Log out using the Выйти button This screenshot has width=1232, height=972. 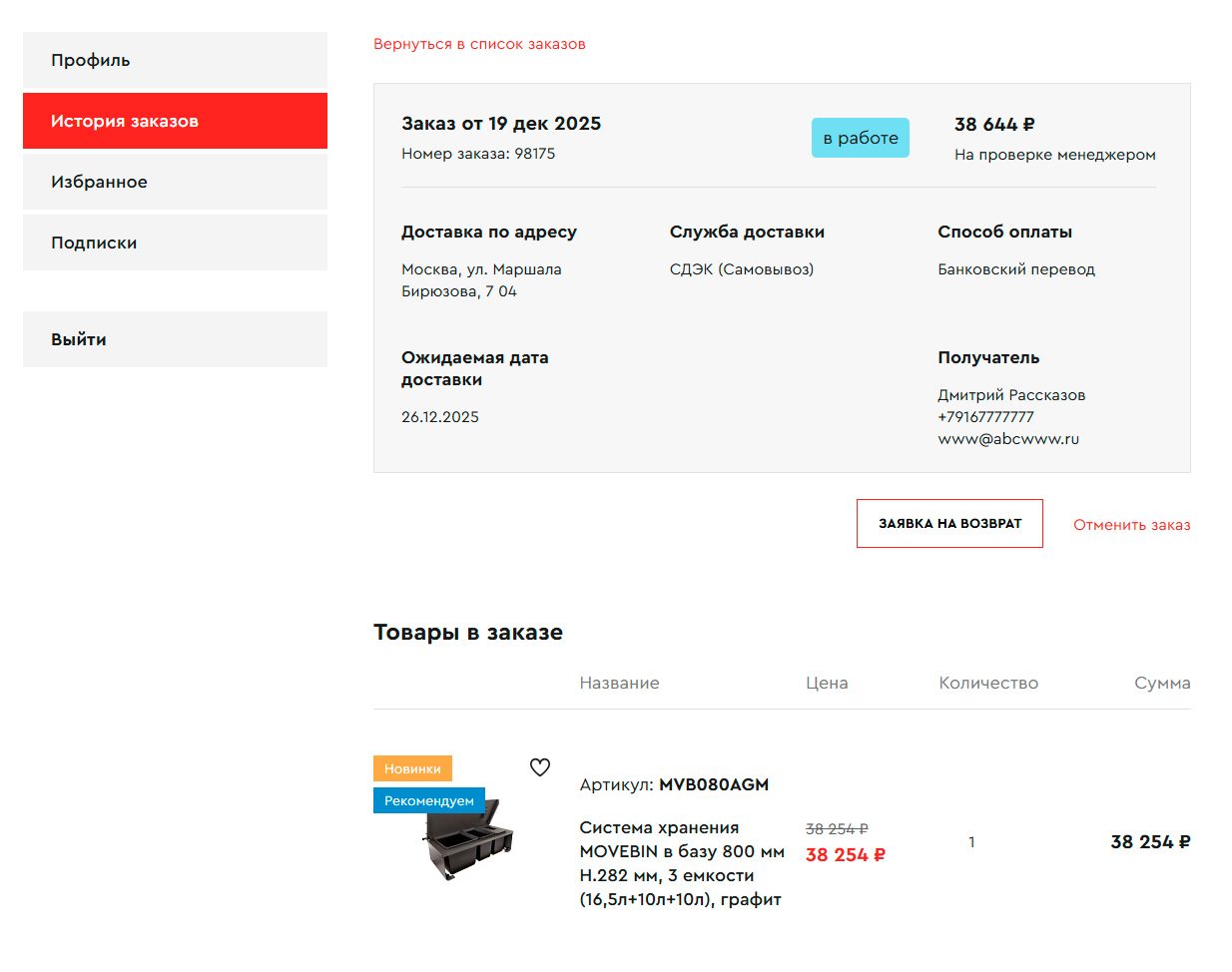(175, 339)
